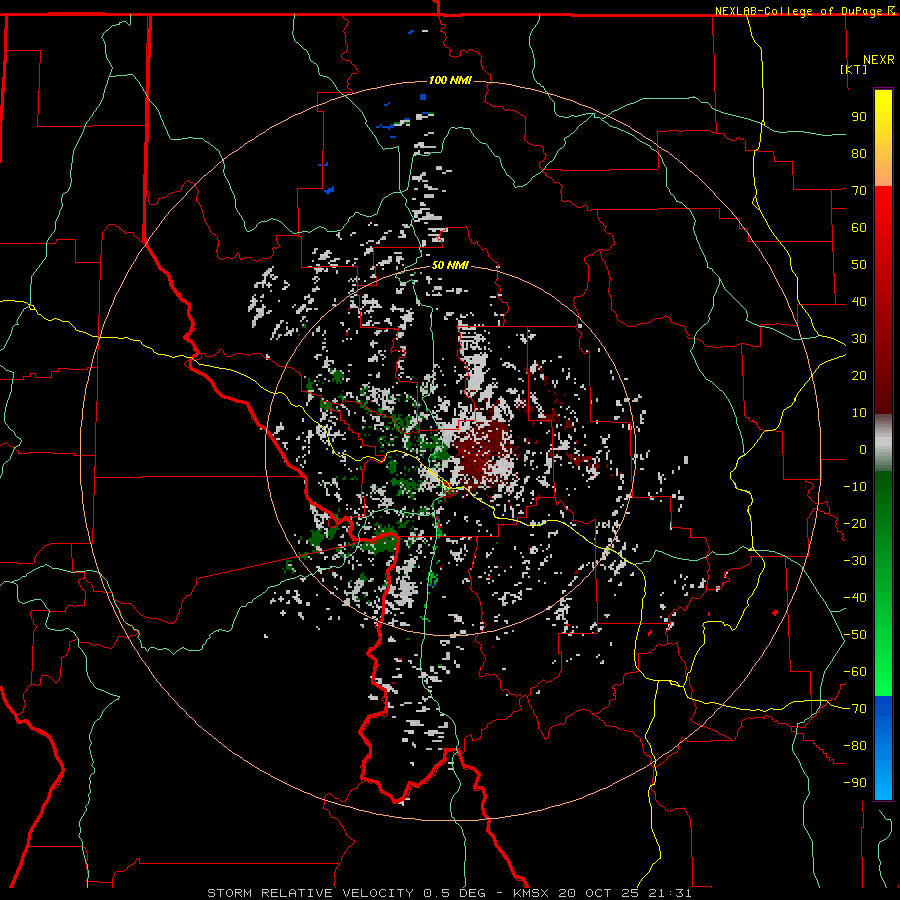Click the 20 value on the velocity scale

(859, 376)
